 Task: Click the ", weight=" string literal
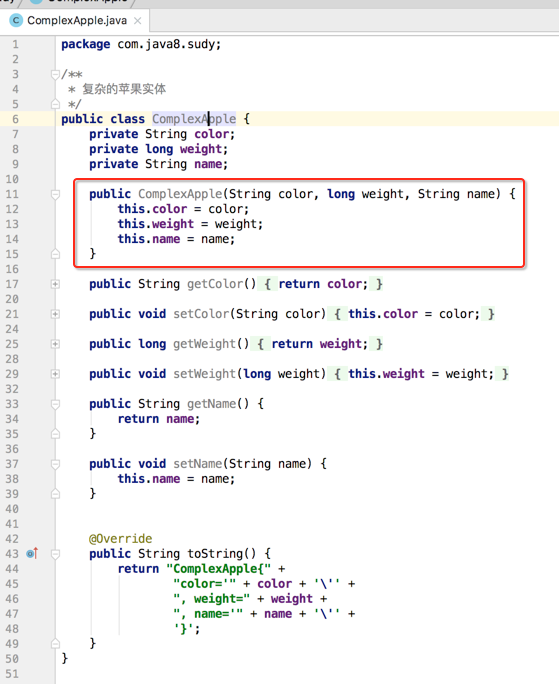tap(211, 598)
